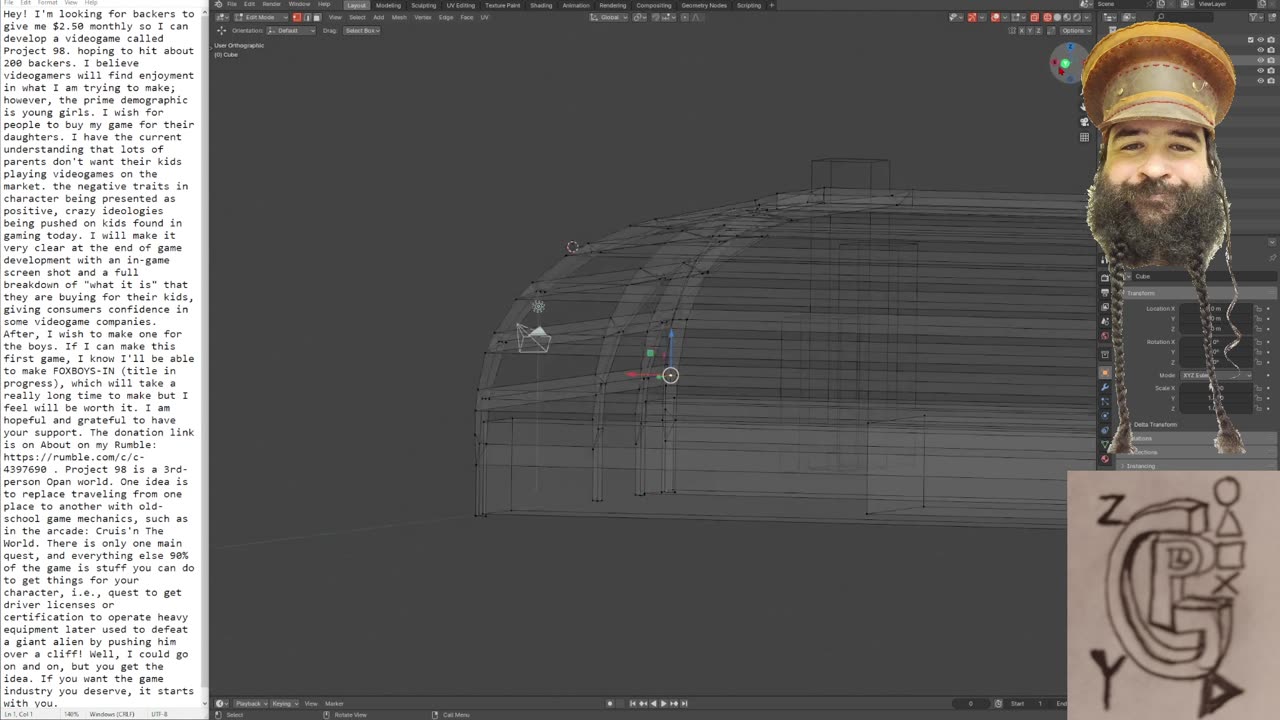1280x720 pixels.
Task: Switch to wireframe viewport shading
Action: point(1047,17)
